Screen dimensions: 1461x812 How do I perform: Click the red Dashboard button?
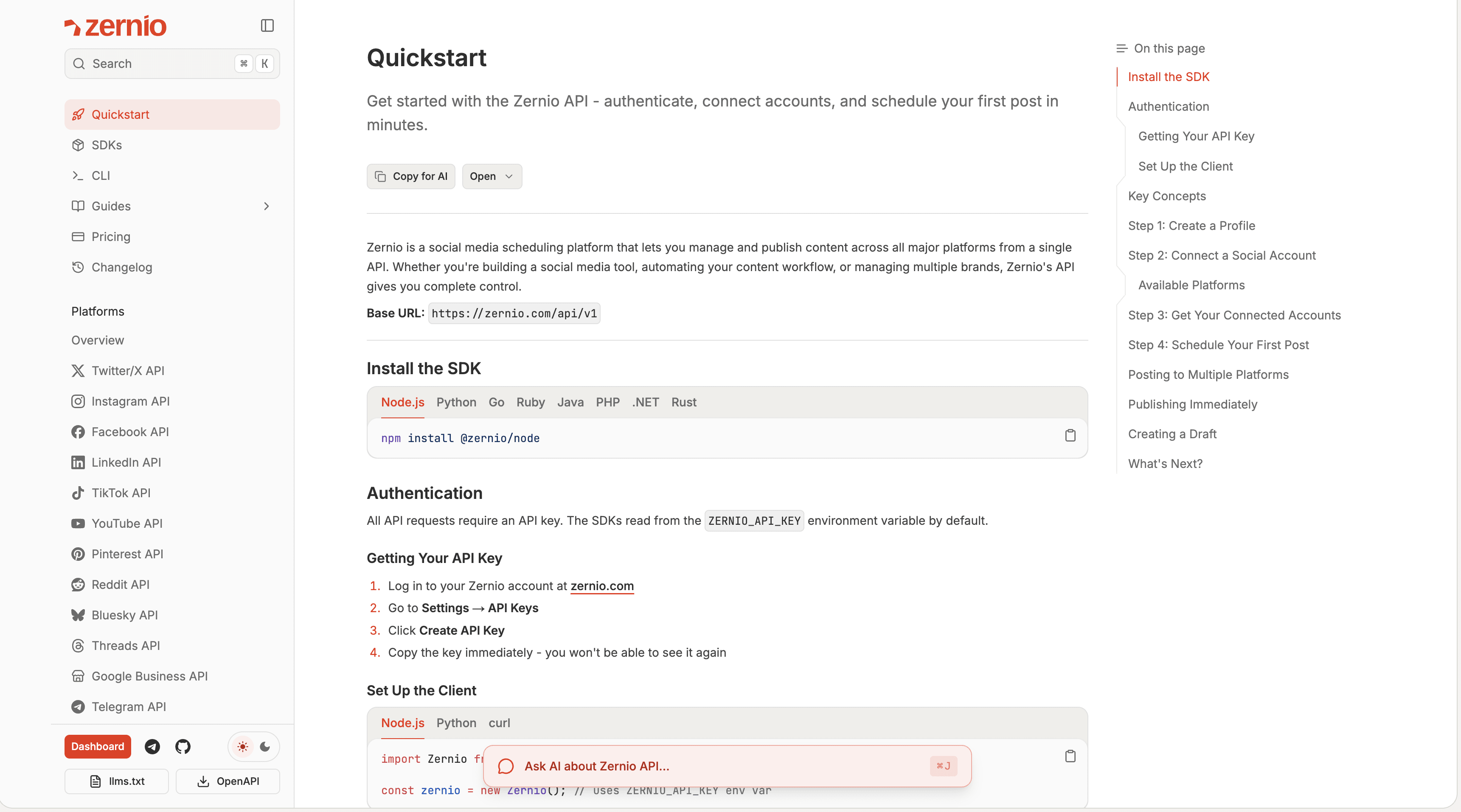[x=98, y=746]
